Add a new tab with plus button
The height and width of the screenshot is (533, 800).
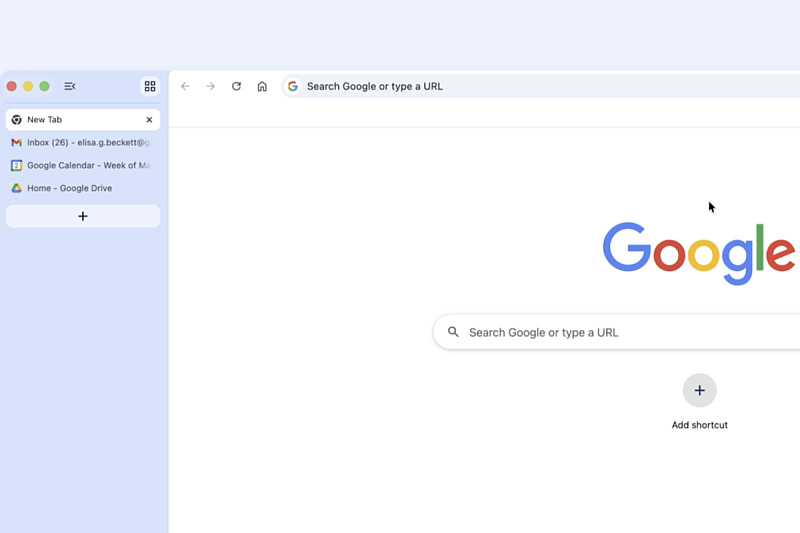pyautogui.click(x=83, y=216)
